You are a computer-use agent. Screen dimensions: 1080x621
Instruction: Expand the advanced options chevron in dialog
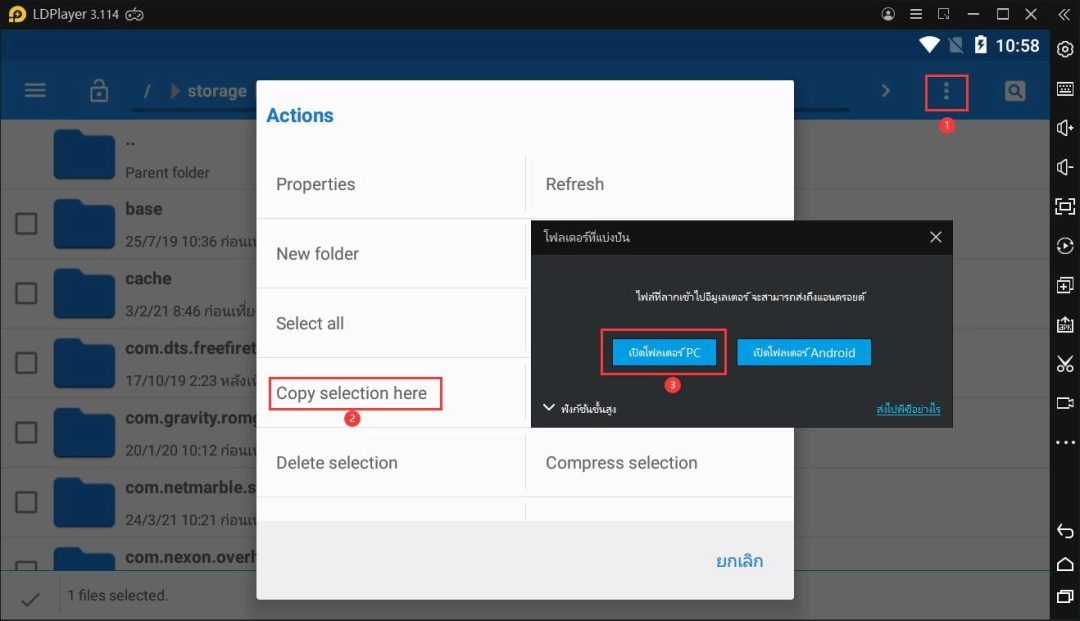[x=548, y=408]
